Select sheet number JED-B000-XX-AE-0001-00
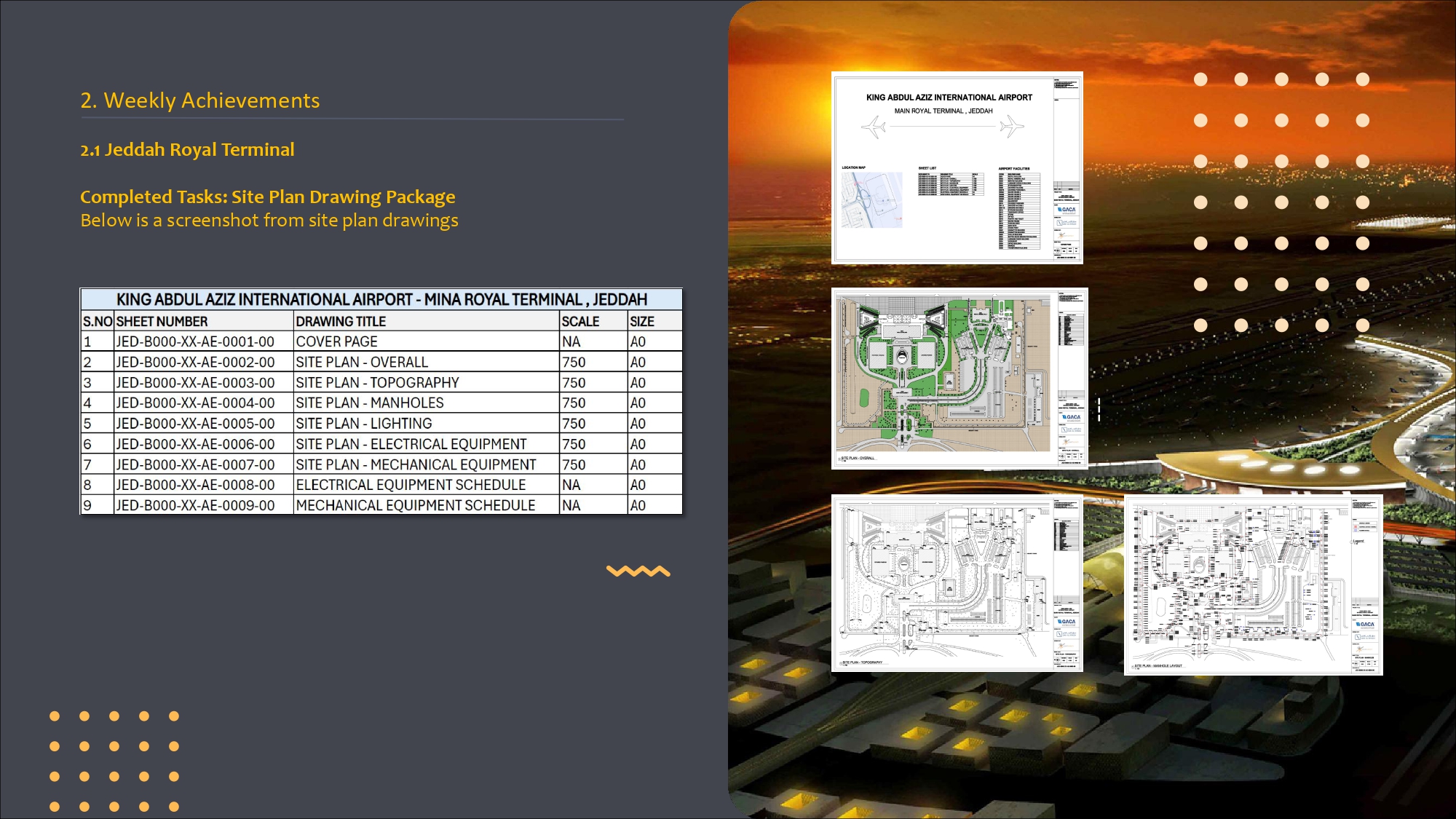 (204, 341)
